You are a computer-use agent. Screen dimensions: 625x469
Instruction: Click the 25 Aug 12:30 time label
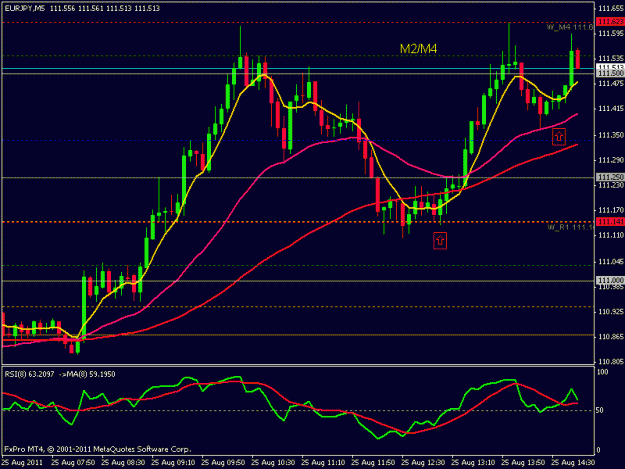[x=423, y=463]
